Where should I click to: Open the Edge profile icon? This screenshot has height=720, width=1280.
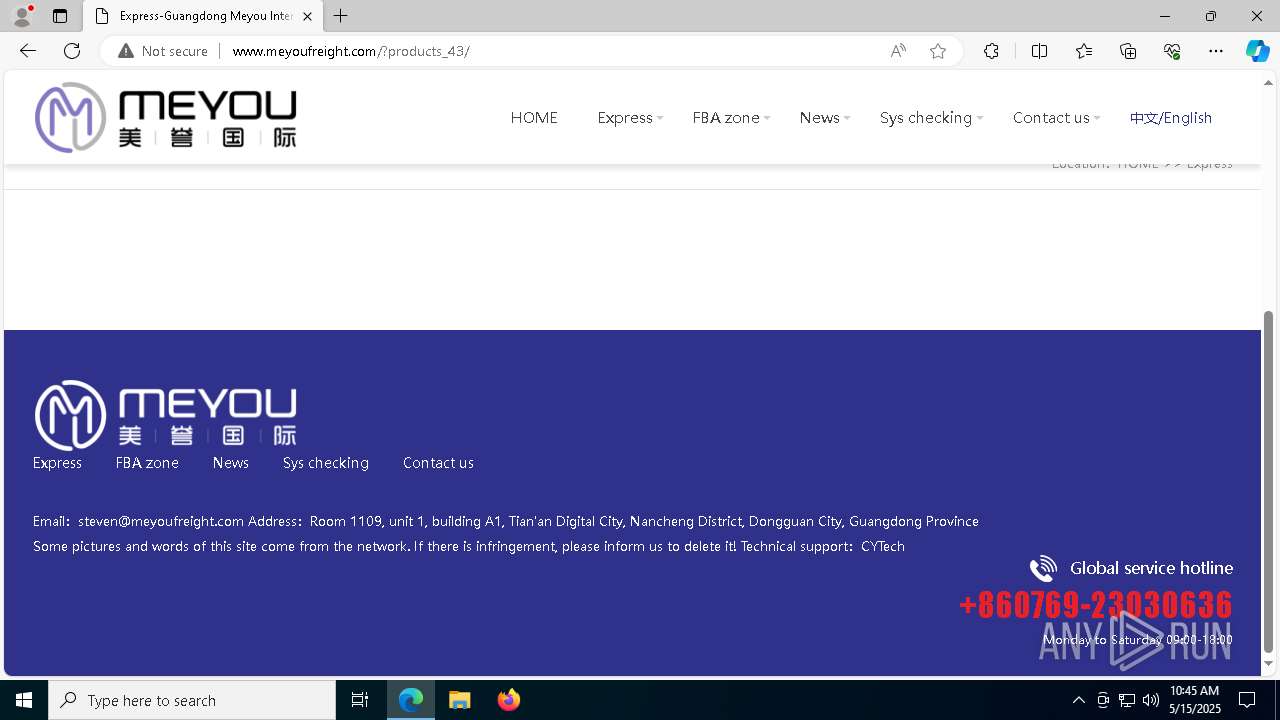22,16
